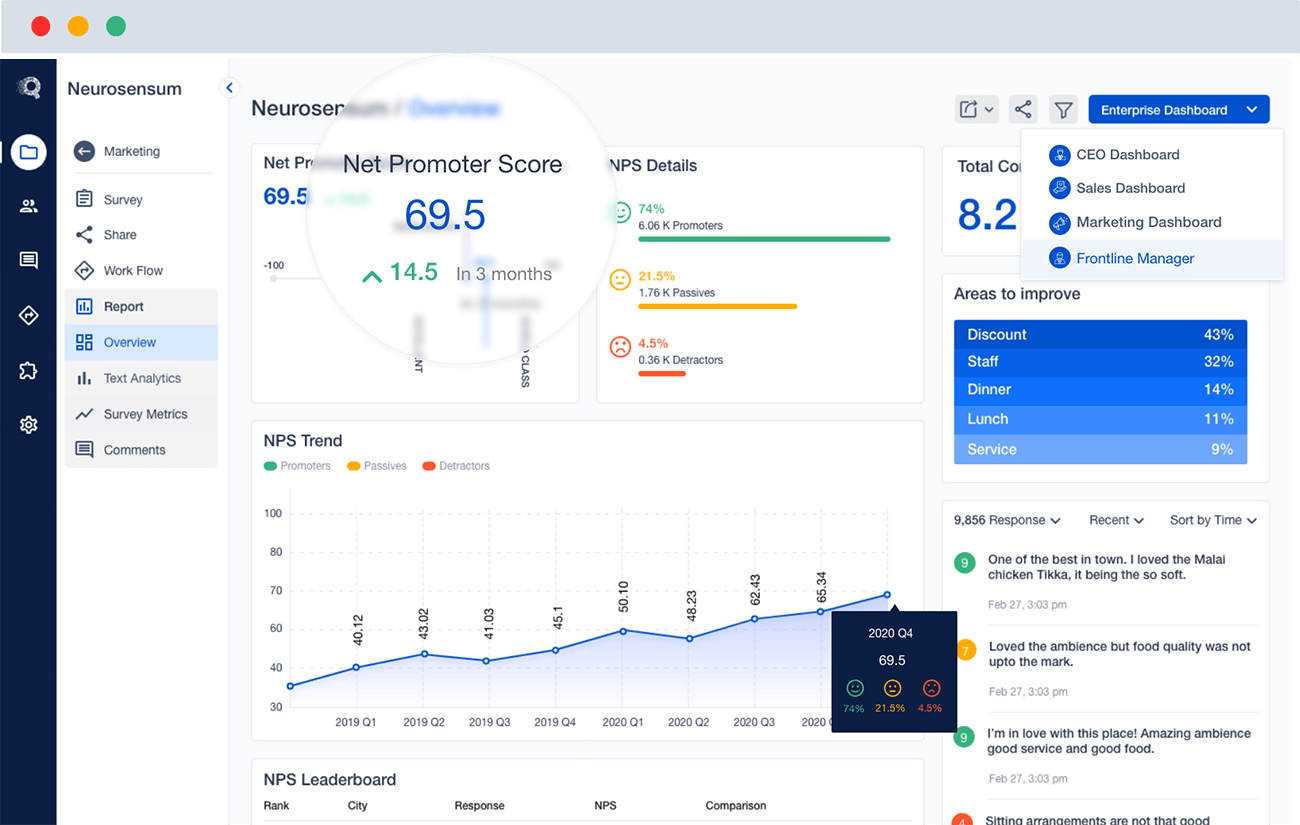Expand the 9,856 Response dropdown
This screenshot has height=825, width=1300.
[x=1007, y=520]
